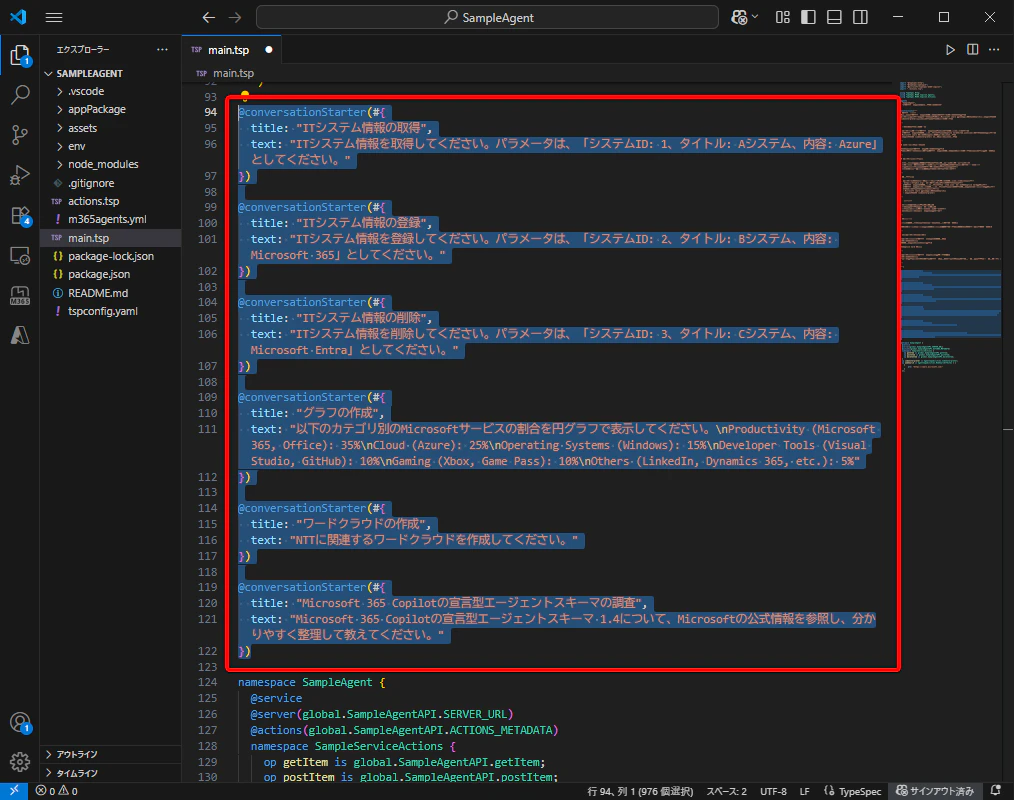Open the Search view icon
The height and width of the screenshot is (800, 1014).
point(20,95)
